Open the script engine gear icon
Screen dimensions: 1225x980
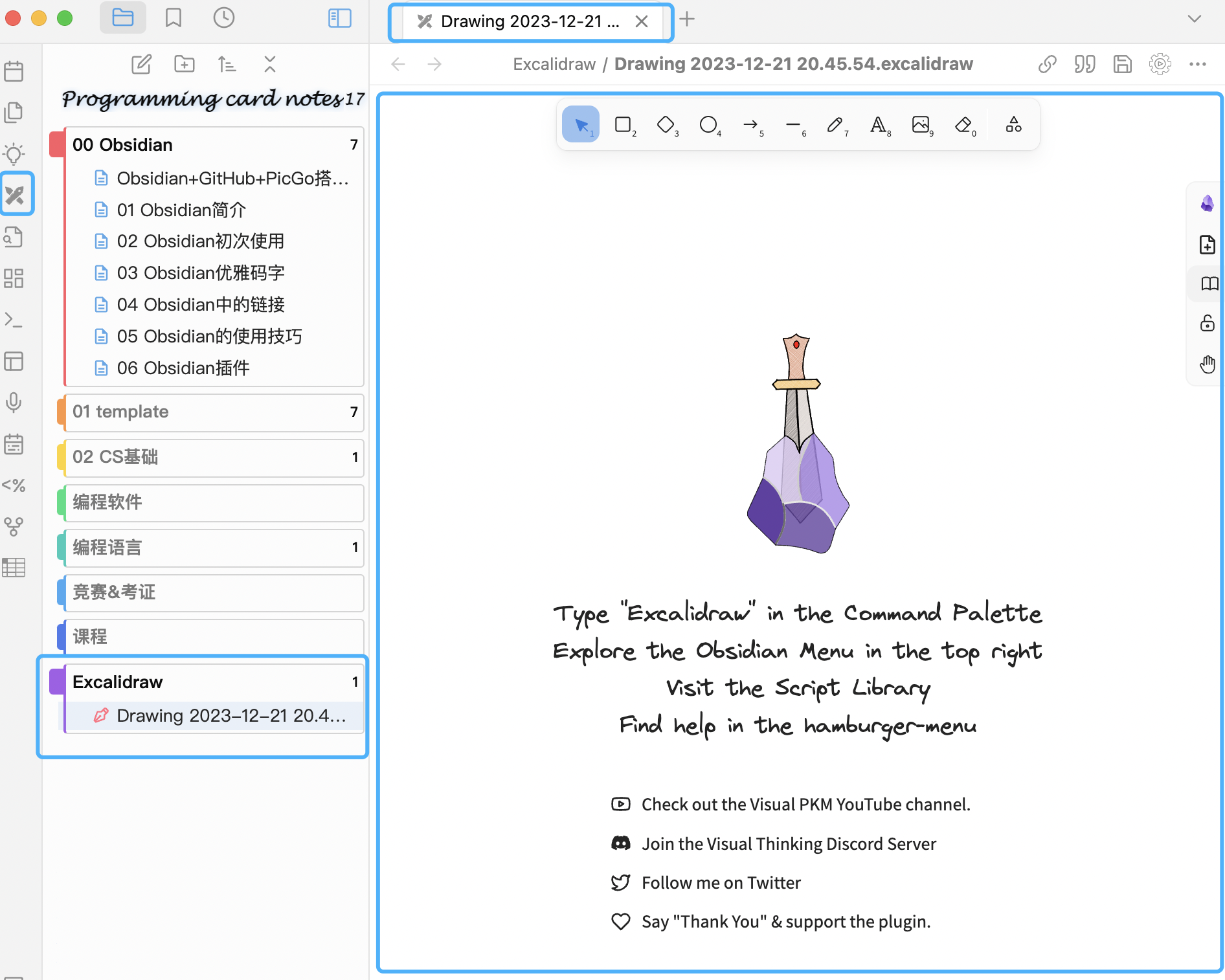tap(1160, 64)
